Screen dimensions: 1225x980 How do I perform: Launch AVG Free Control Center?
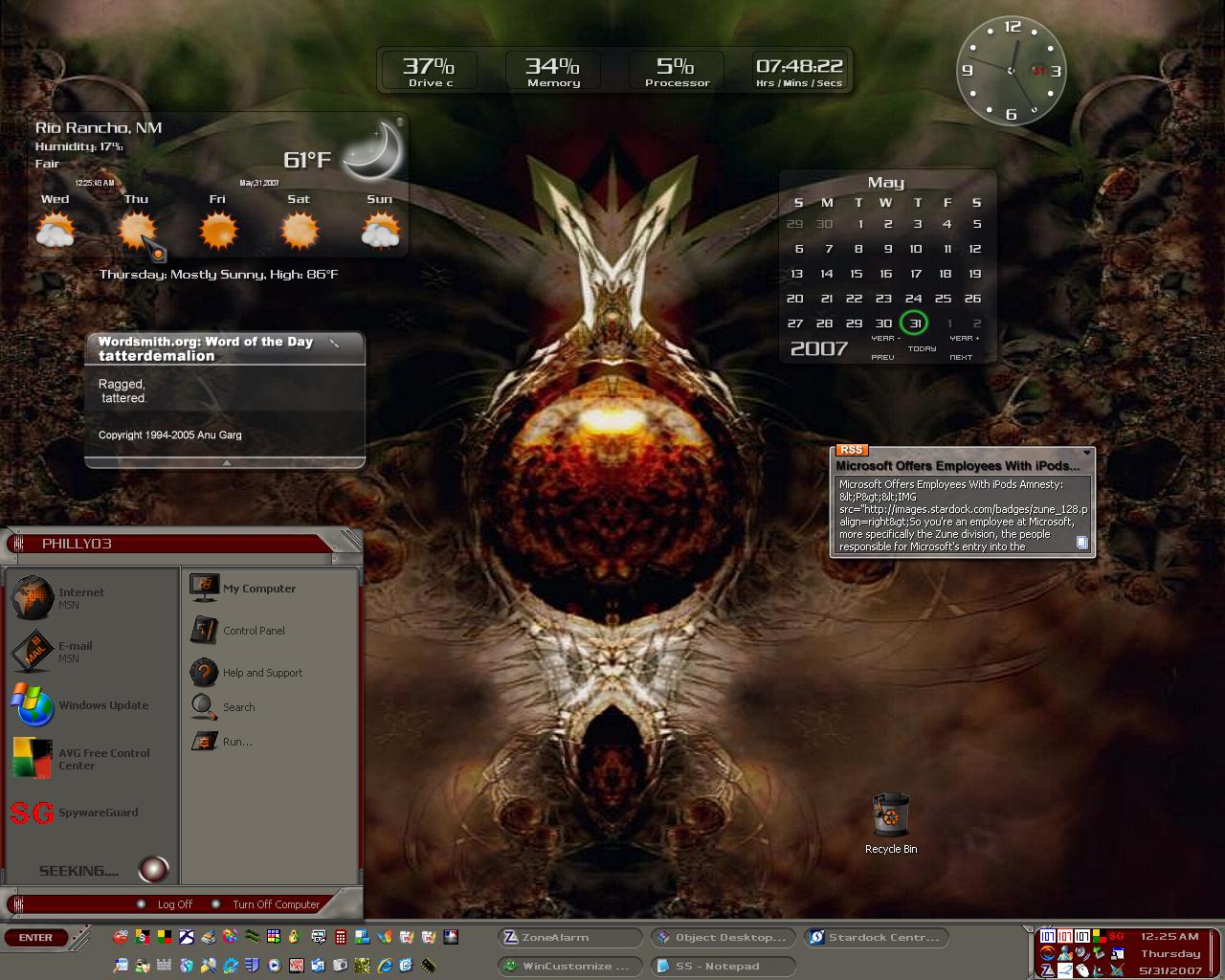click(80, 759)
